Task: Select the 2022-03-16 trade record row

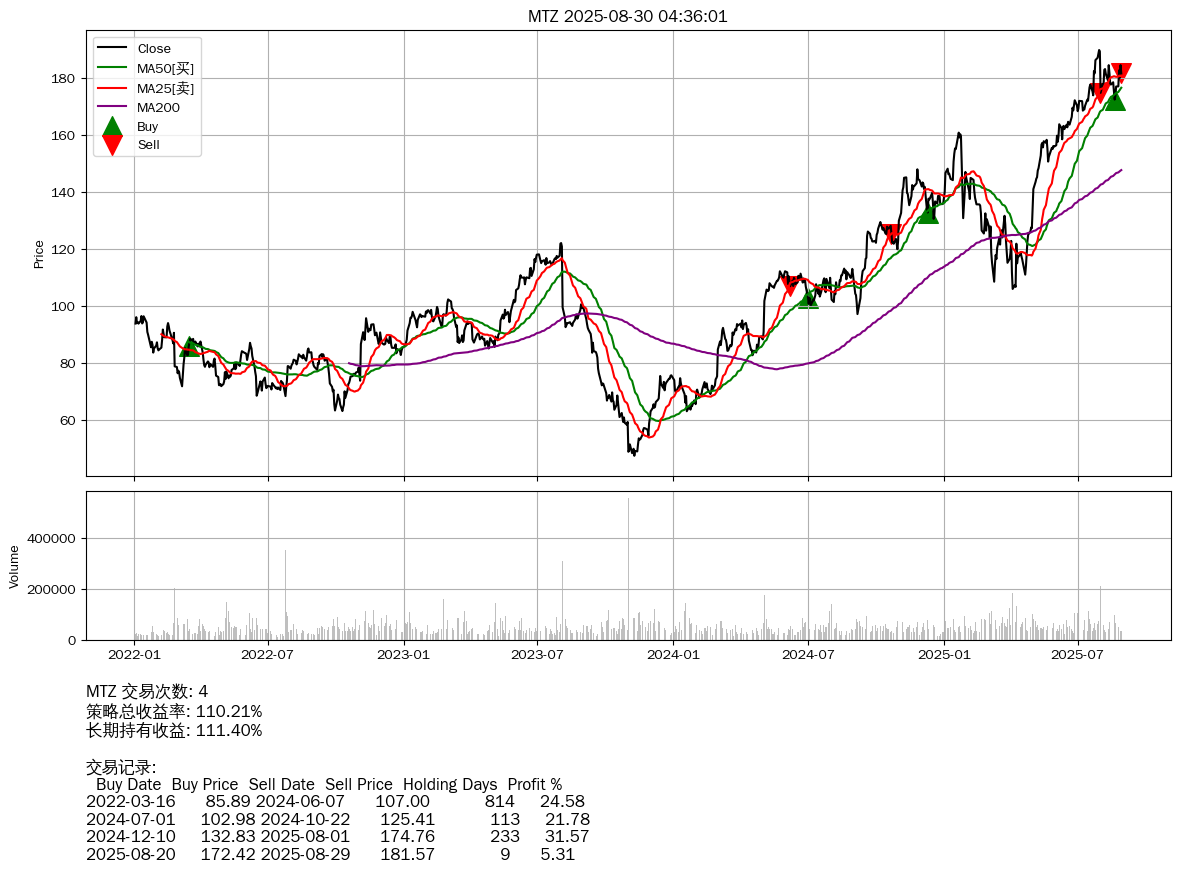Action: coord(335,801)
